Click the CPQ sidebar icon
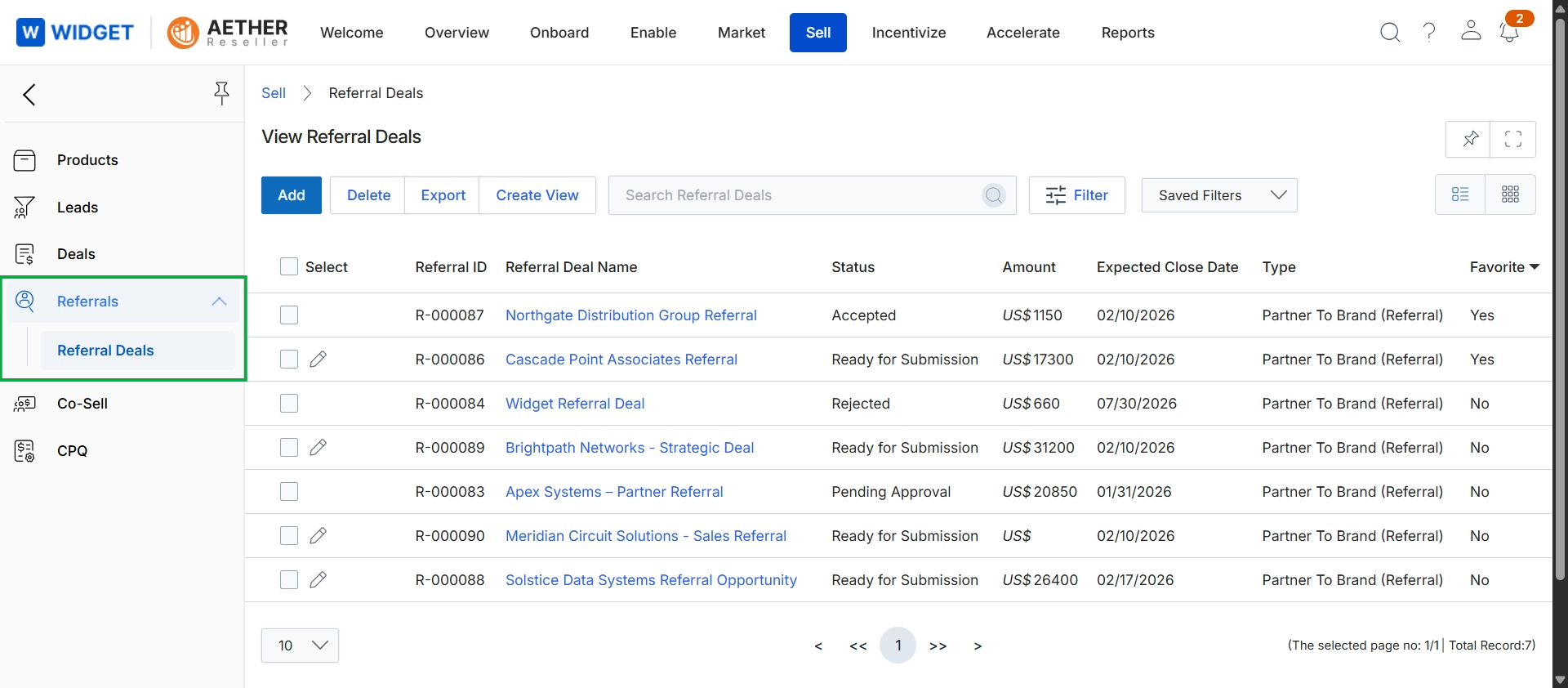The height and width of the screenshot is (688, 1568). [x=24, y=451]
